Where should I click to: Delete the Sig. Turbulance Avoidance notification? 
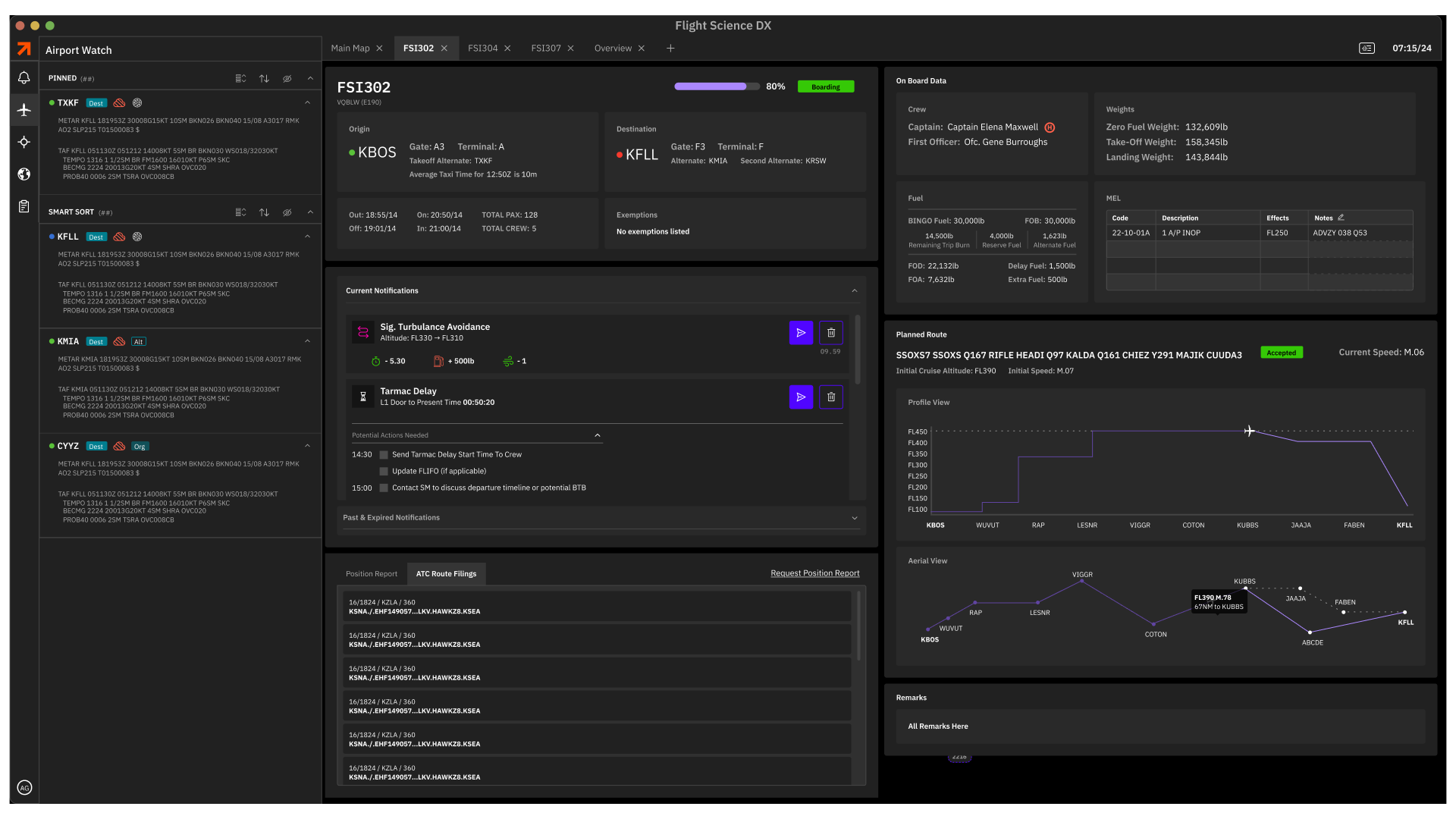(x=831, y=333)
